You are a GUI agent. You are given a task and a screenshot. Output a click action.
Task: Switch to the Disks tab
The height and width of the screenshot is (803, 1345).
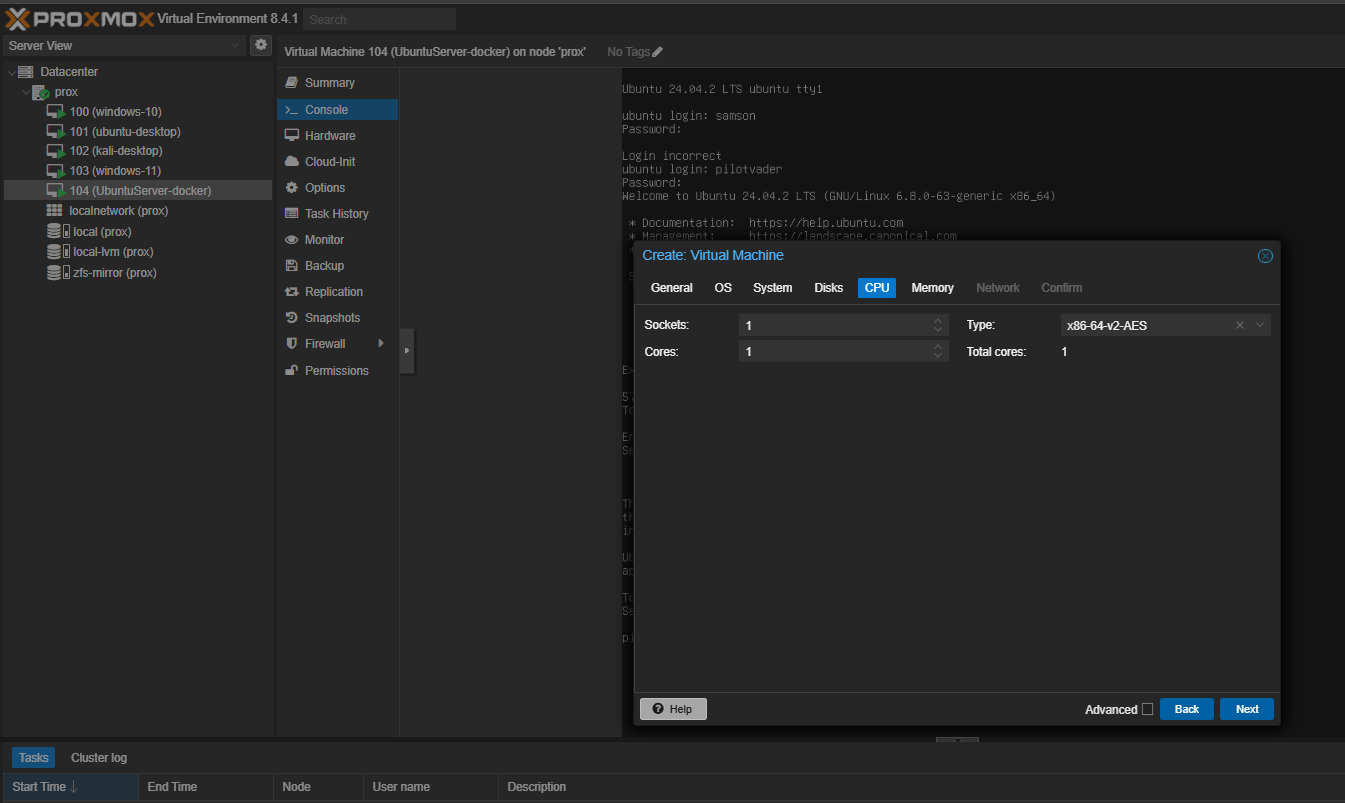pos(828,288)
